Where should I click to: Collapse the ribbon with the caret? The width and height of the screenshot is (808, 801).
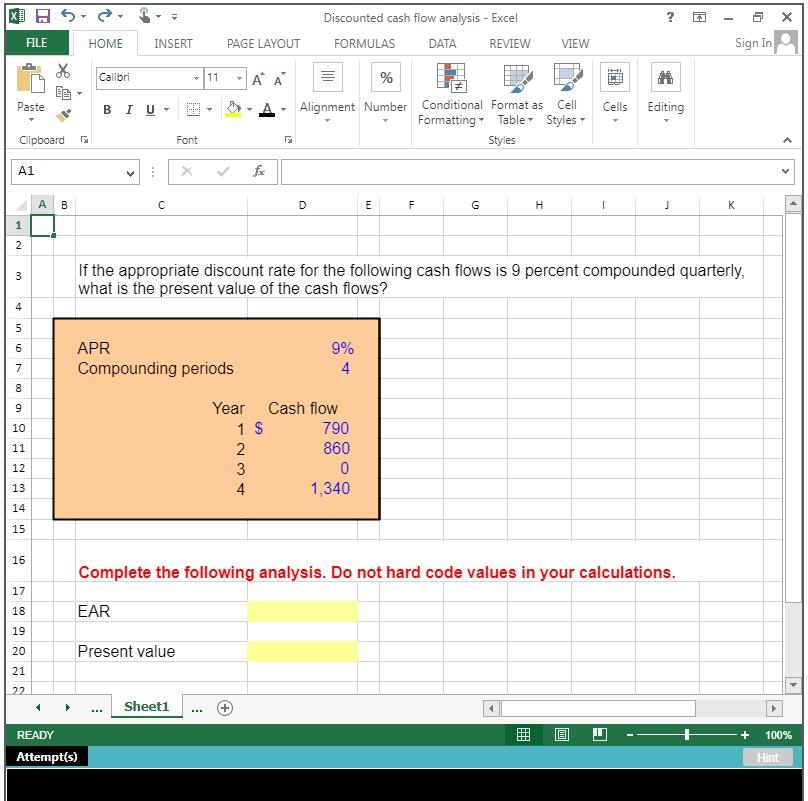(x=787, y=140)
